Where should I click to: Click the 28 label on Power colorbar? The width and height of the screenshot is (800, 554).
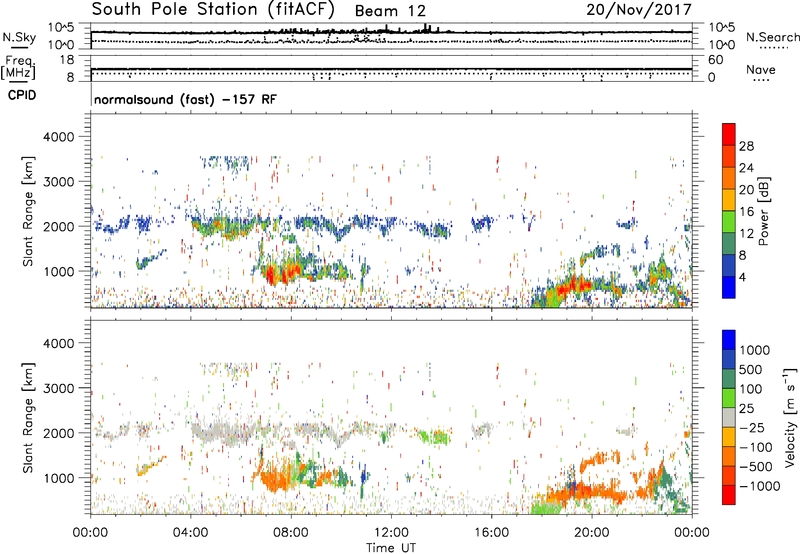[x=746, y=146]
